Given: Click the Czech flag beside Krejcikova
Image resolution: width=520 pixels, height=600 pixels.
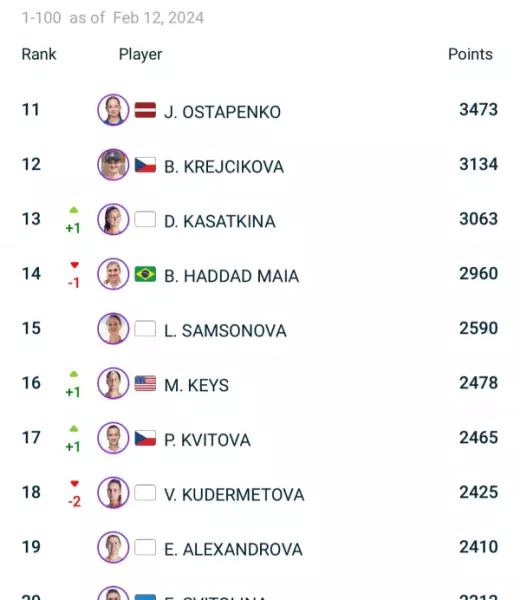Looking at the screenshot, I should click(x=145, y=165).
